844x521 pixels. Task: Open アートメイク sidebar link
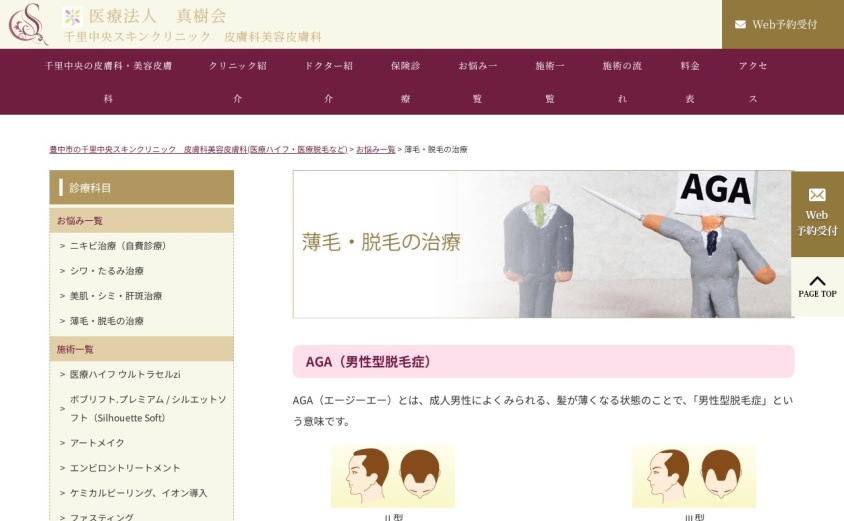point(97,442)
